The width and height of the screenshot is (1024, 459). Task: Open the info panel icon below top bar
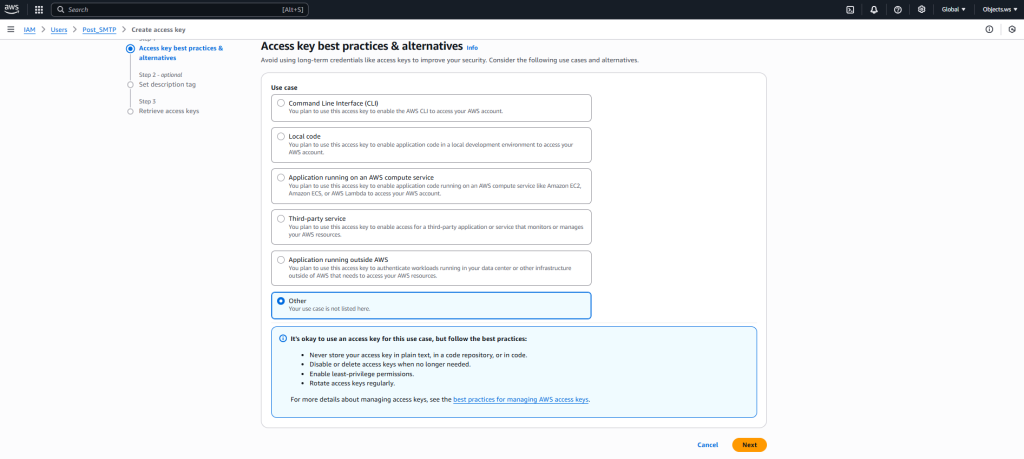989,30
